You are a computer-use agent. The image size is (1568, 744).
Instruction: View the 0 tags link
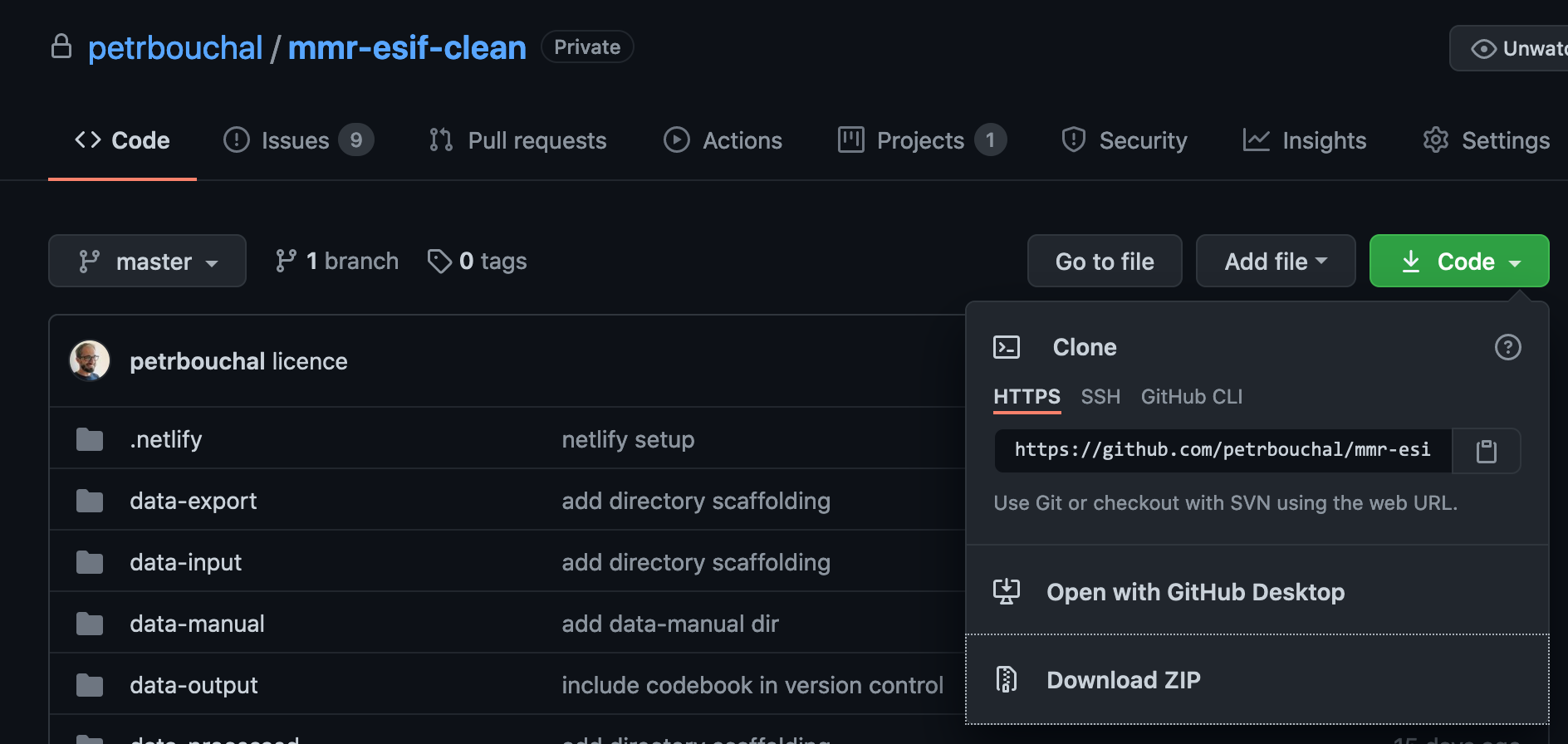pos(478,262)
